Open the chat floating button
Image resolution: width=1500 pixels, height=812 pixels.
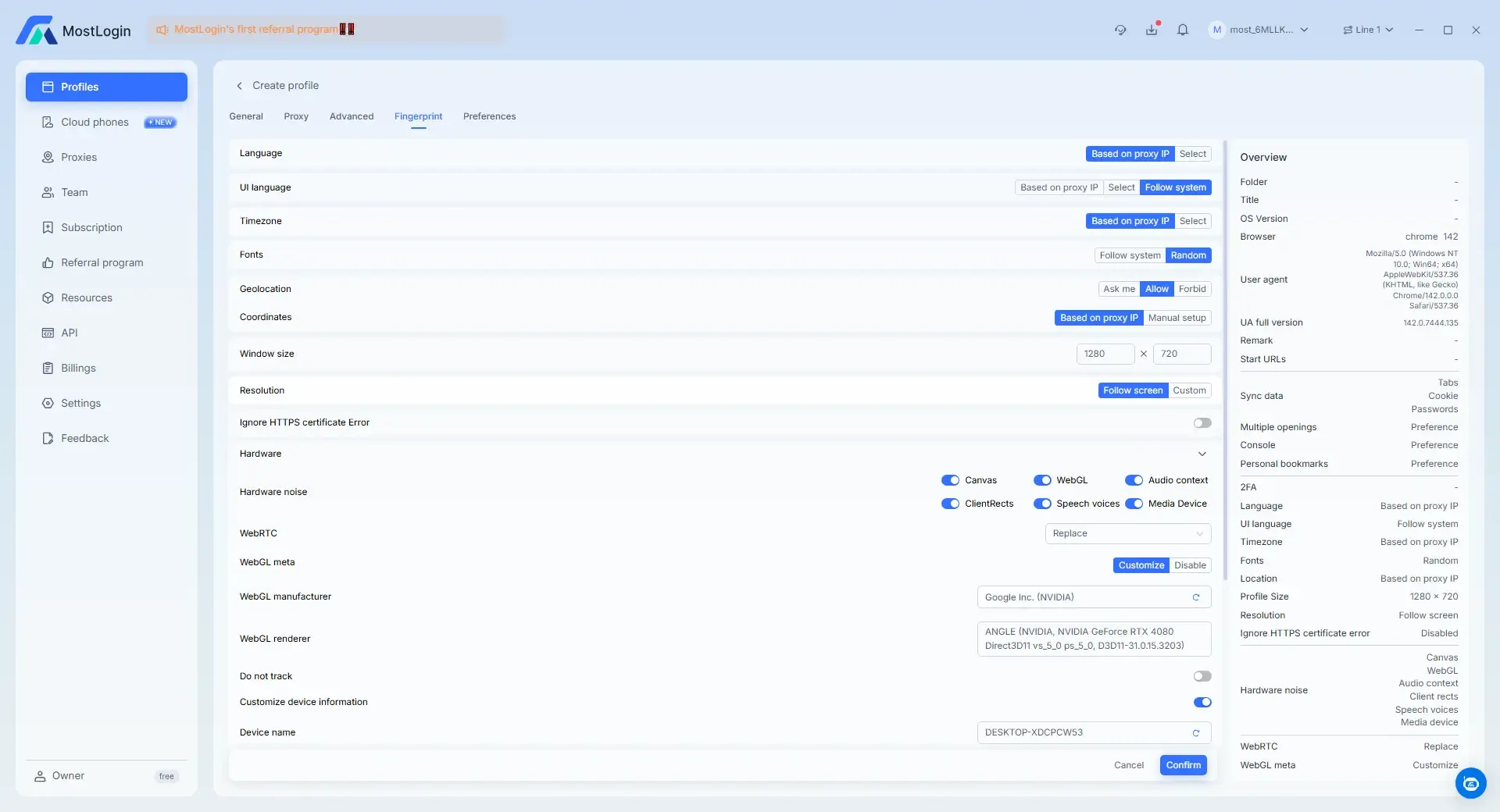1470,782
